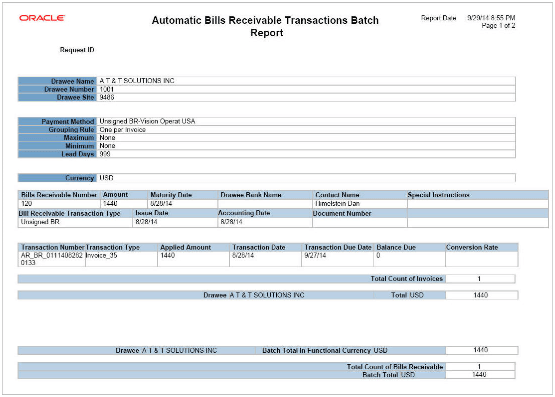Click Transaction Due Date value 9/27/14
Image resolution: width=555 pixels, height=397 pixels.
point(315,255)
